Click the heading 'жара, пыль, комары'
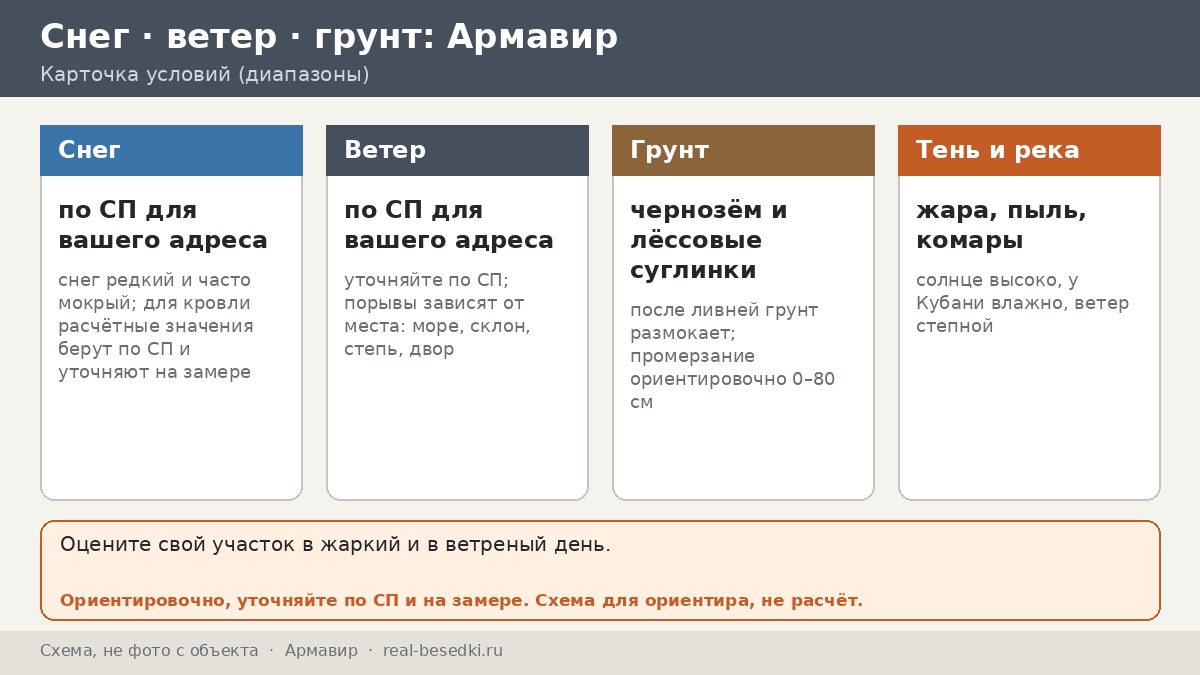The width and height of the screenshot is (1200, 675). tap(1001, 225)
